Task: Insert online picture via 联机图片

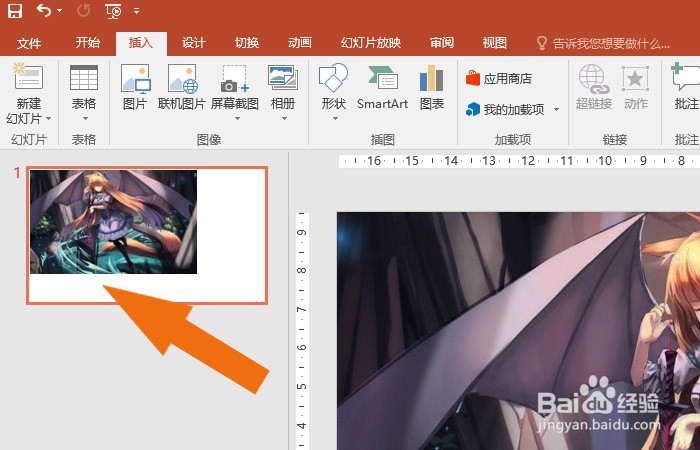Action: point(182,87)
